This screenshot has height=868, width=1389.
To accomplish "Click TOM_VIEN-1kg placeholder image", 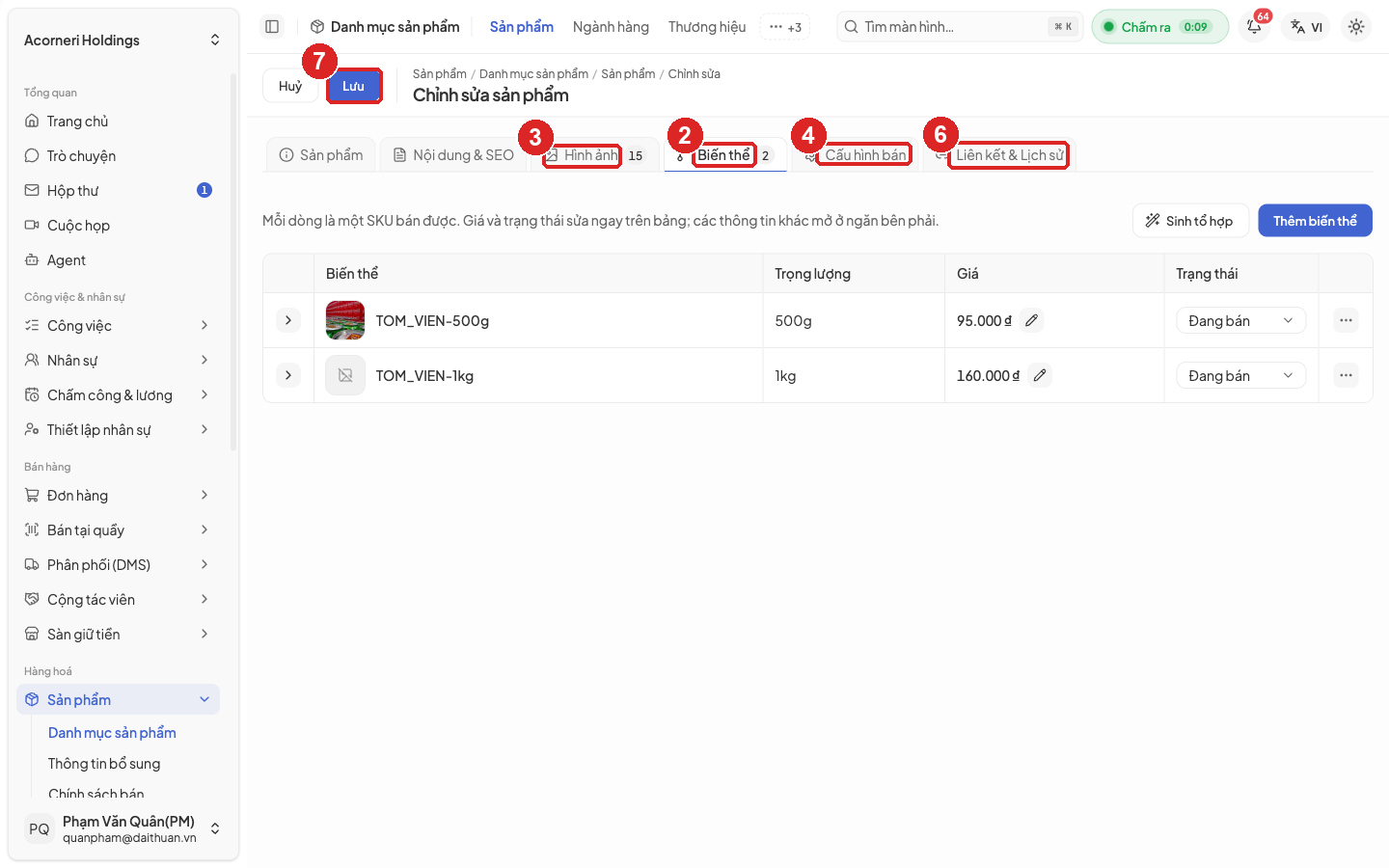I will (x=345, y=375).
